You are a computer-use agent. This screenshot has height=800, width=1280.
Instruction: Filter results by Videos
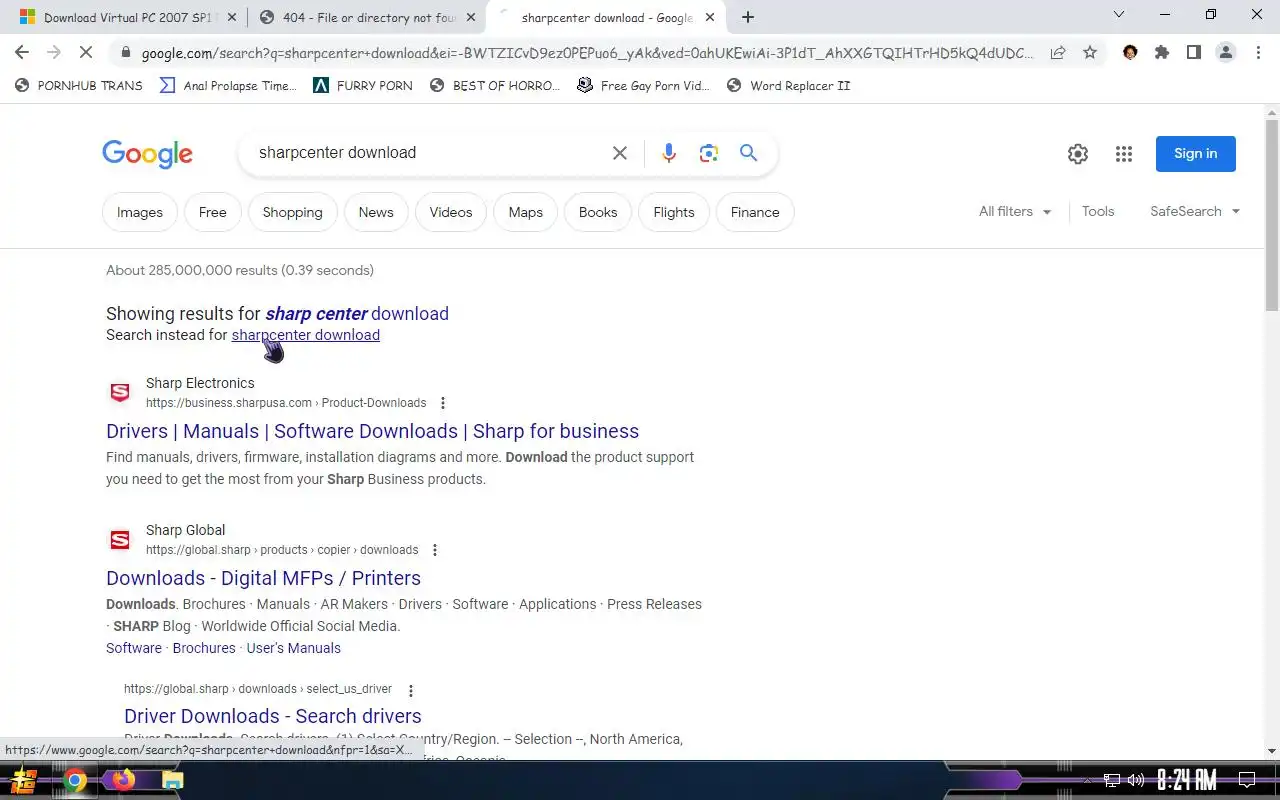click(x=451, y=212)
